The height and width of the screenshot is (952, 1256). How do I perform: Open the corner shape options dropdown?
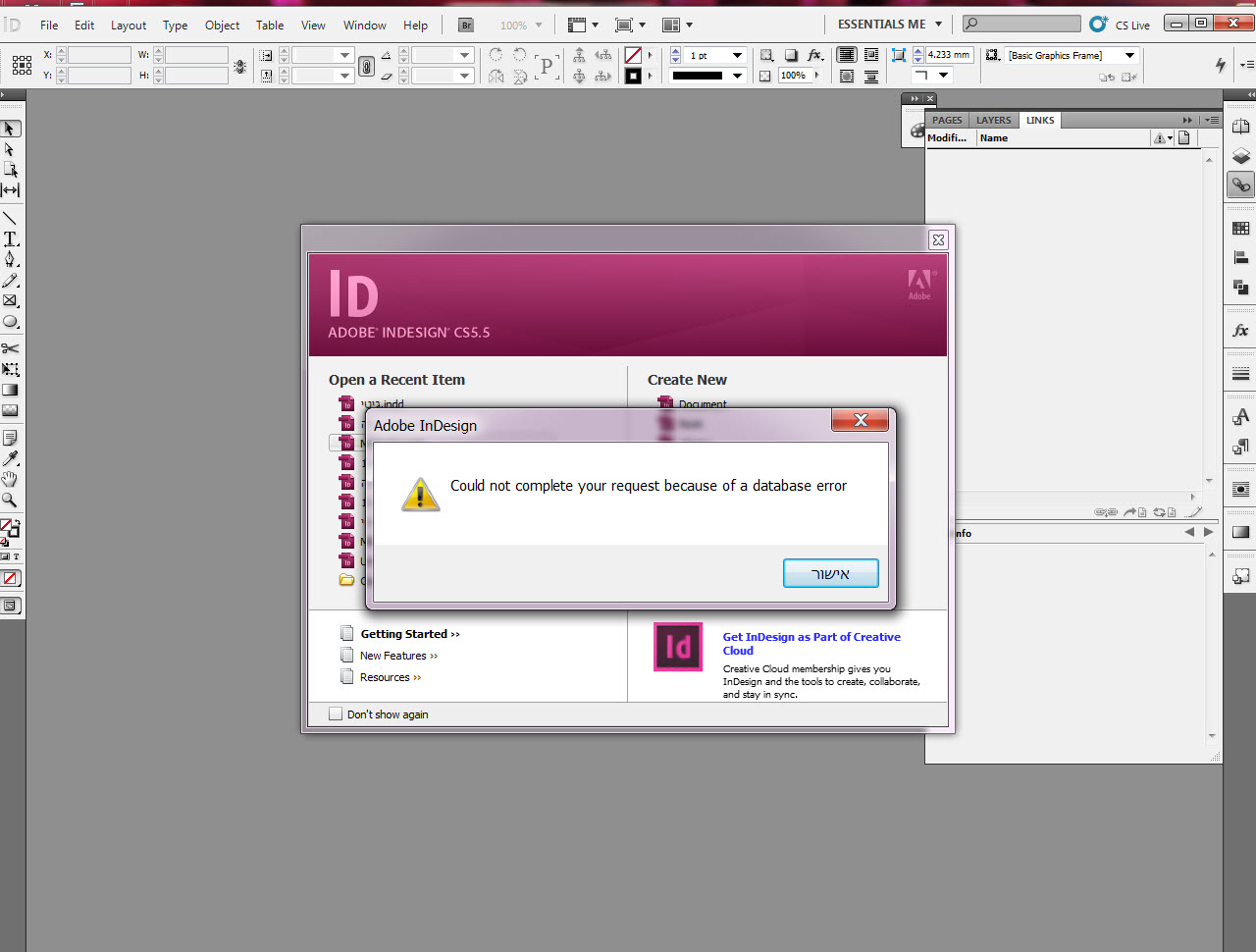931,76
